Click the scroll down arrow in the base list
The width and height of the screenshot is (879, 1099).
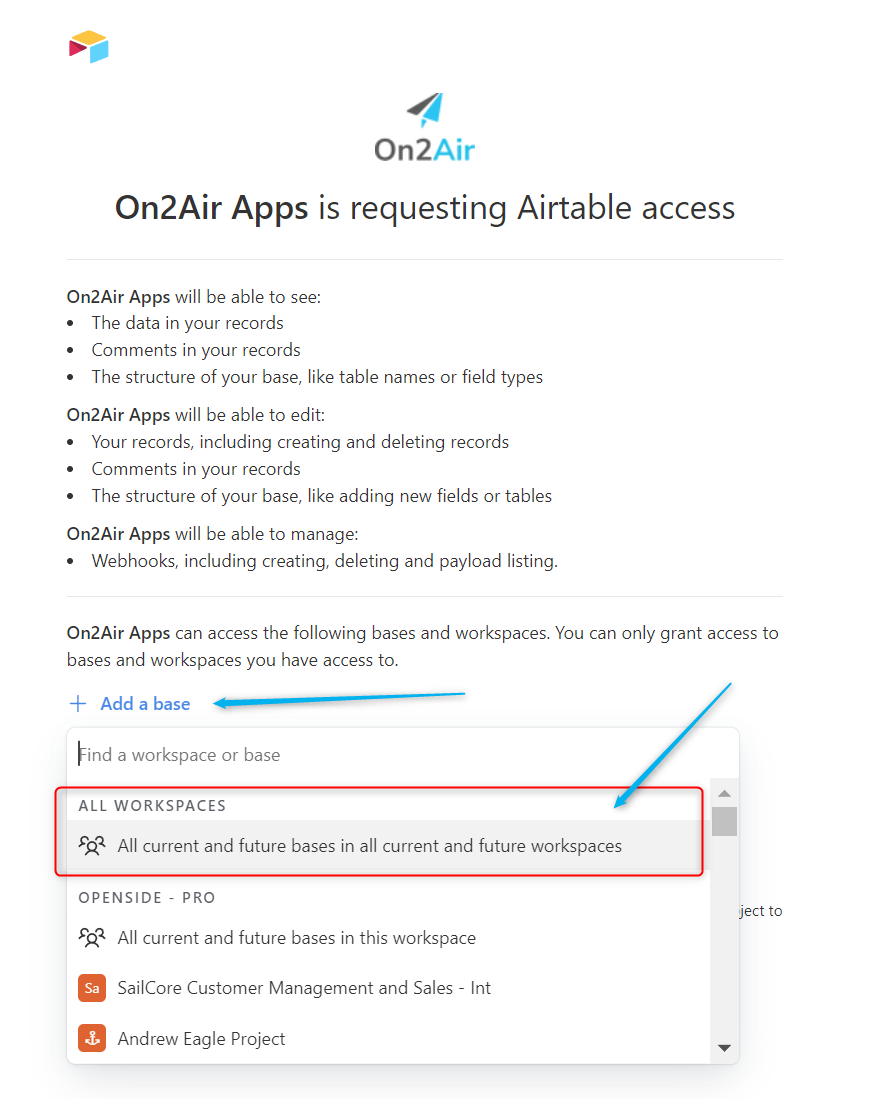pyautogui.click(x=724, y=1048)
